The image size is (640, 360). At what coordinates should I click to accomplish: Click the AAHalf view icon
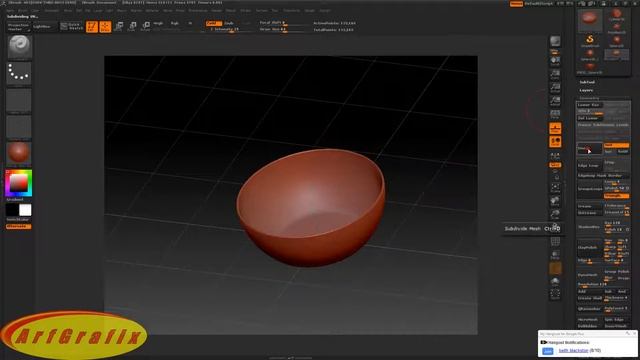tap(555, 101)
